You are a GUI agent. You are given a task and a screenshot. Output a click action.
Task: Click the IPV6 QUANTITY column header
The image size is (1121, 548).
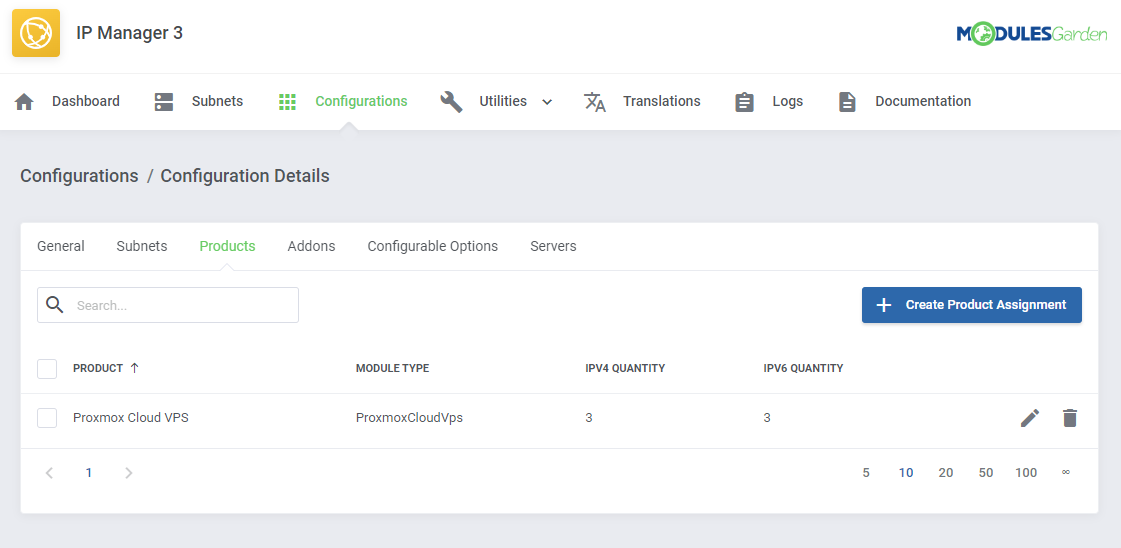pos(804,369)
